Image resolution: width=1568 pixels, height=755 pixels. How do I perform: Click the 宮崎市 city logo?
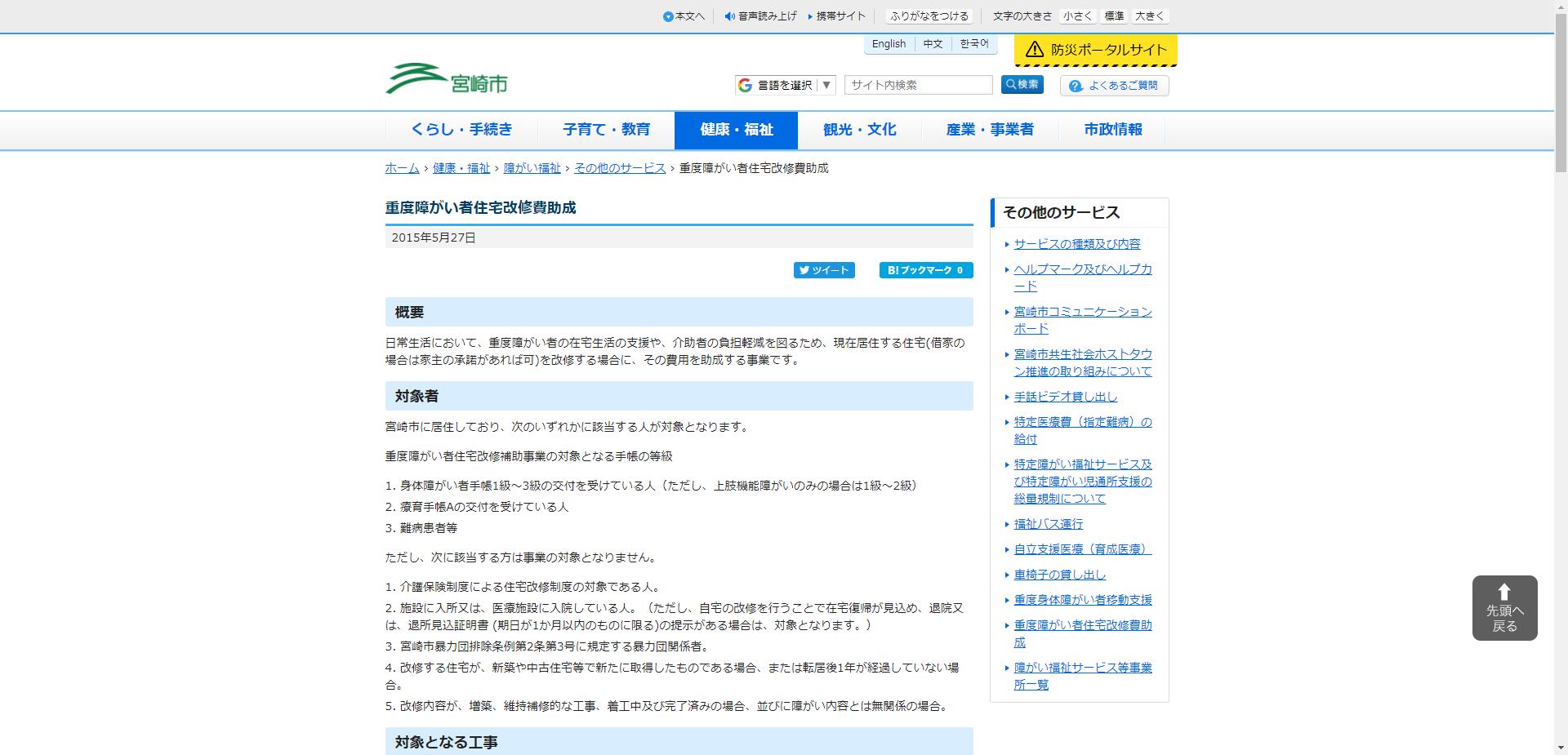coord(446,78)
